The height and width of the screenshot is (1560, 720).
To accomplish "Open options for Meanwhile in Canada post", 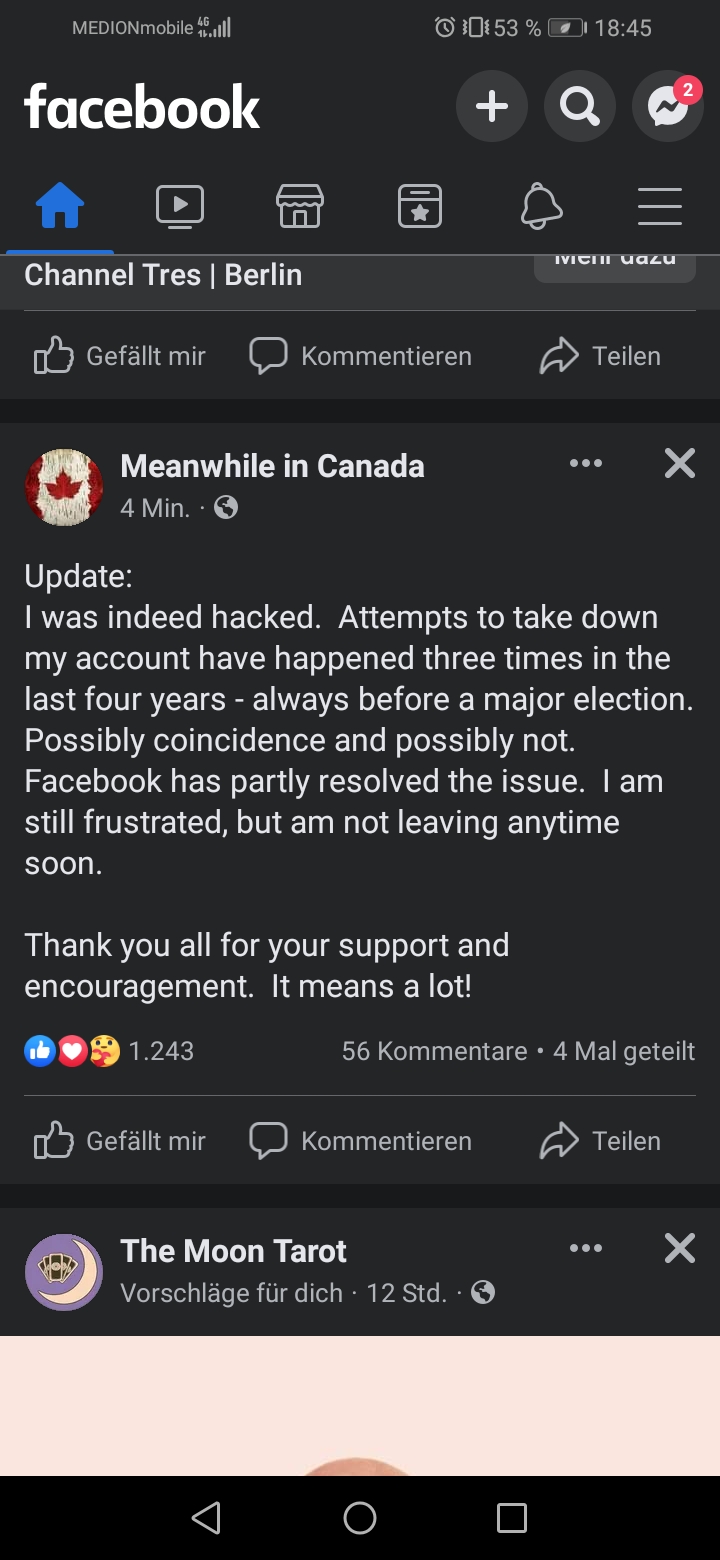I will (586, 463).
